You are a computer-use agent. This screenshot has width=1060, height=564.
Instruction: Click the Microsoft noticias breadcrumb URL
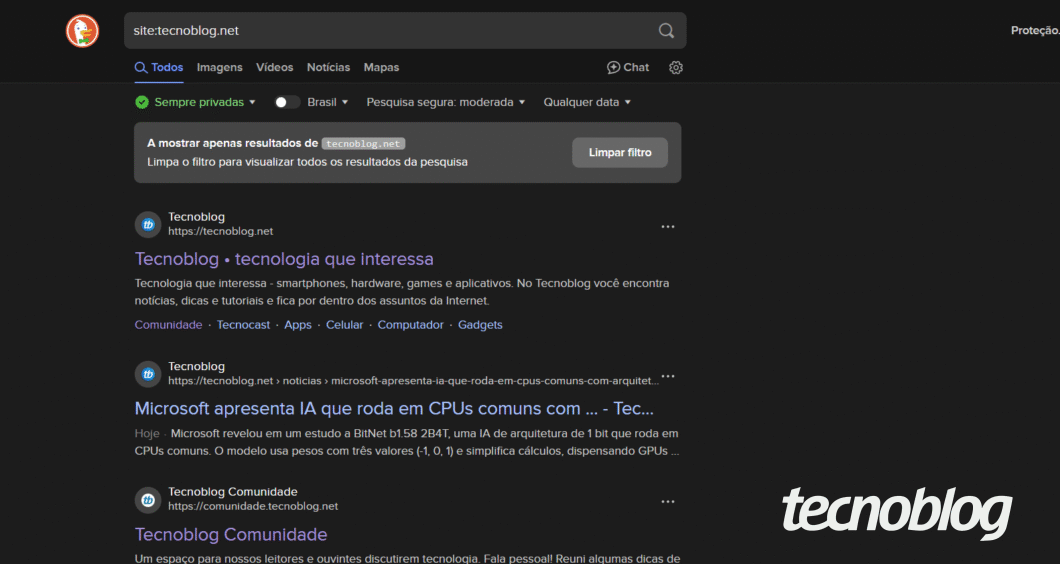pyautogui.click(x=414, y=381)
